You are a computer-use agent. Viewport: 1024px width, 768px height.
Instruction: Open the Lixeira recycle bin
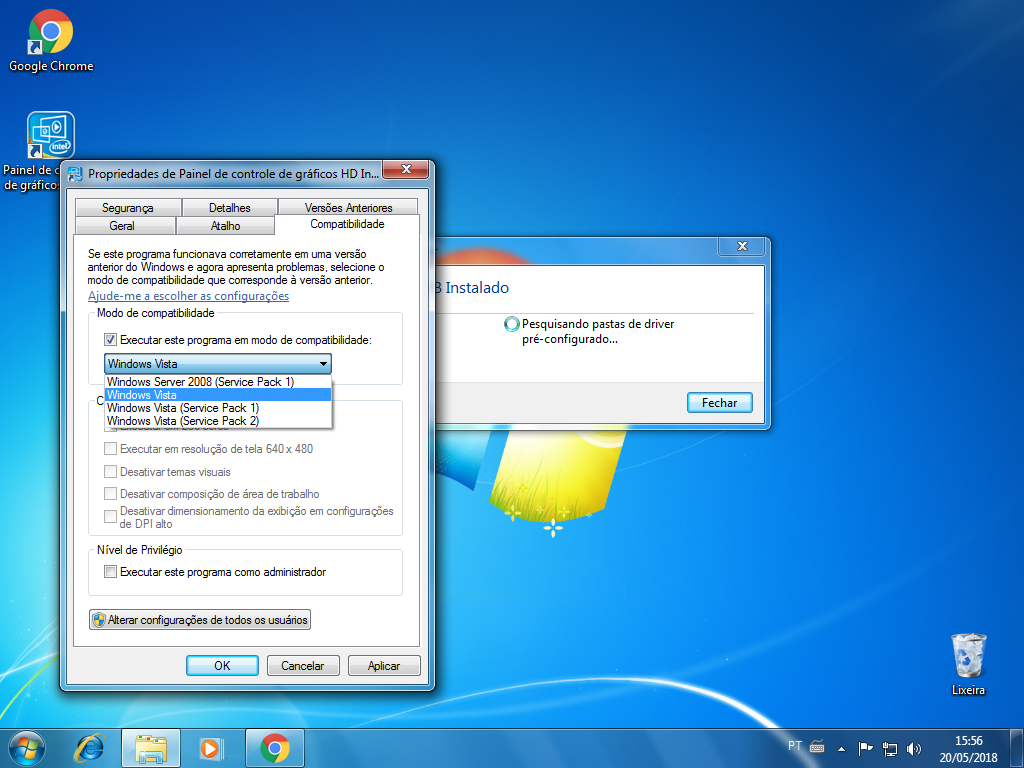pos(968,664)
